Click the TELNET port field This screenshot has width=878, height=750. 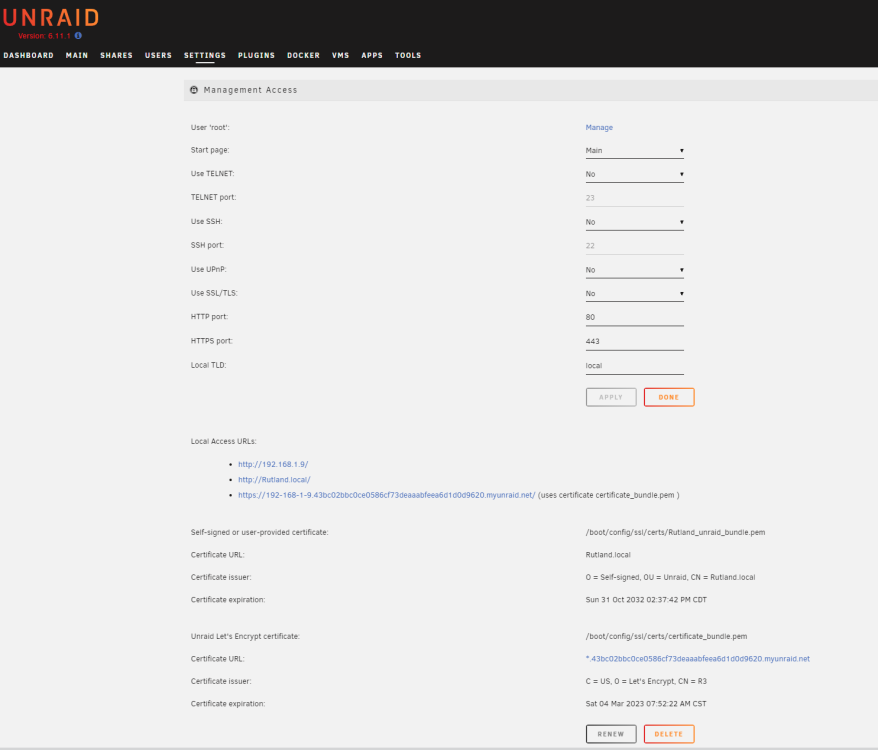coord(634,198)
